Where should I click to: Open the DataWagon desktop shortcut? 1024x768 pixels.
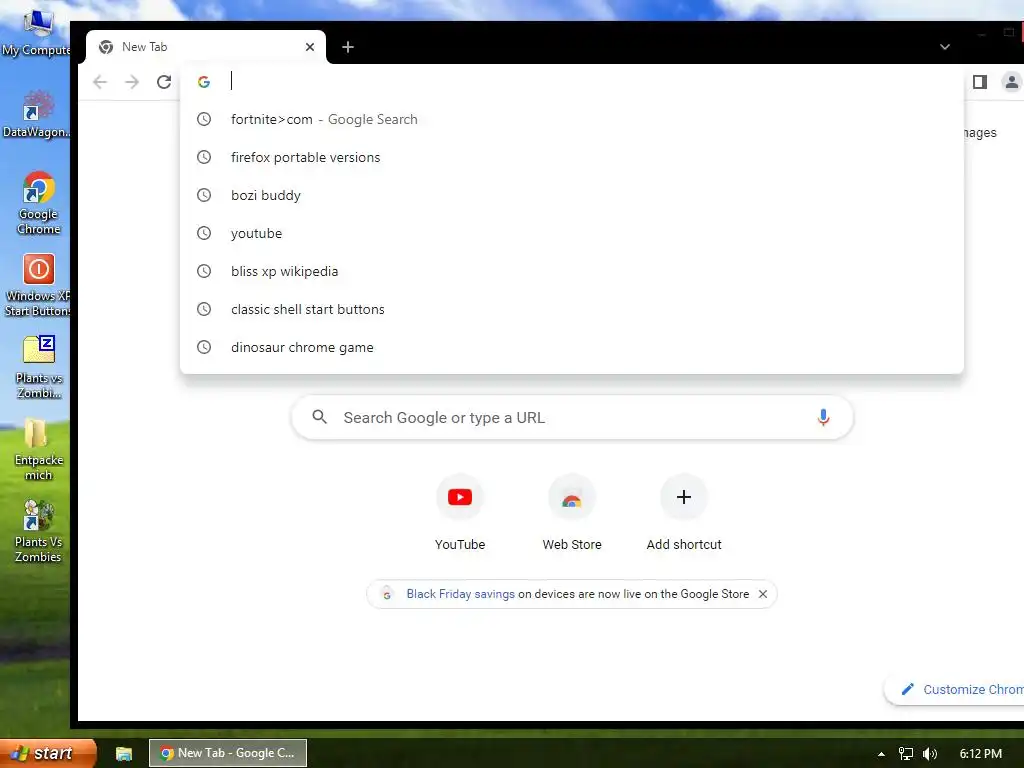tap(37, 114)
